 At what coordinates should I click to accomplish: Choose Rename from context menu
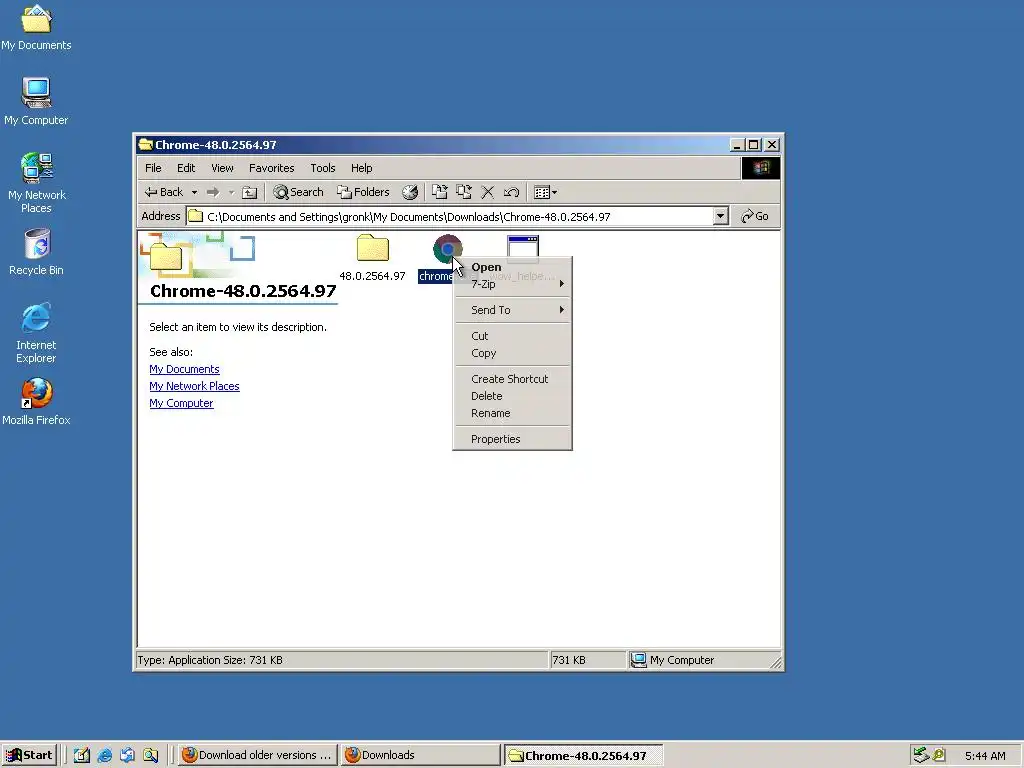512,413
